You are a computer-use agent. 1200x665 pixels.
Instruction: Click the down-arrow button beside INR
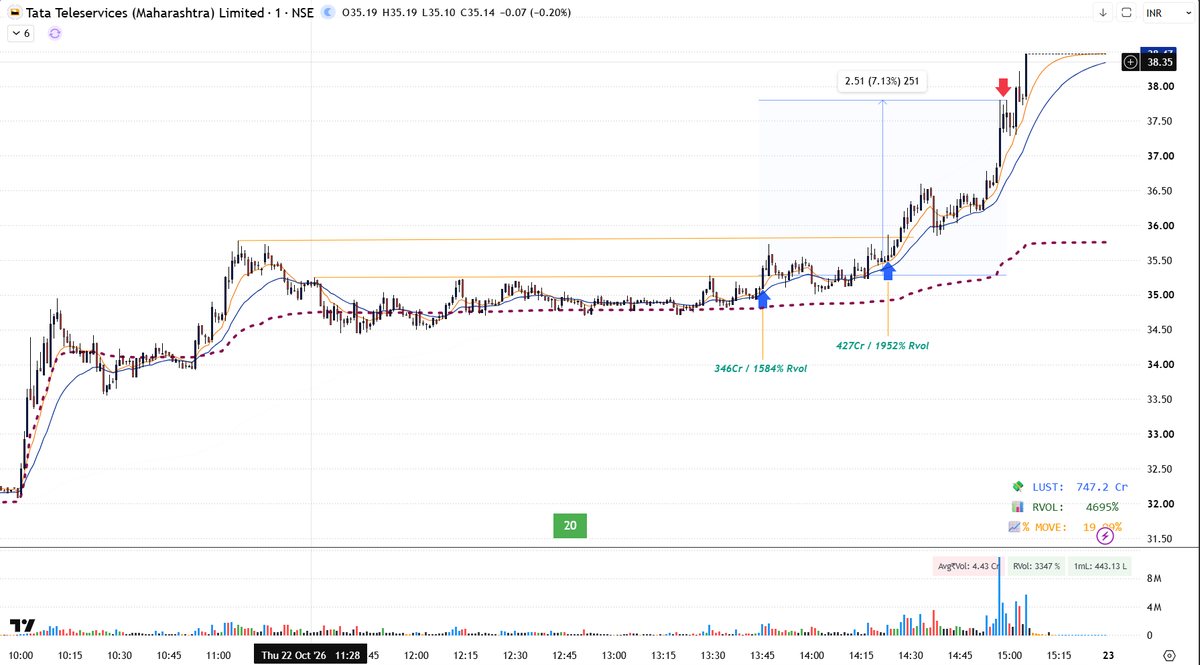click(1102, 12)
